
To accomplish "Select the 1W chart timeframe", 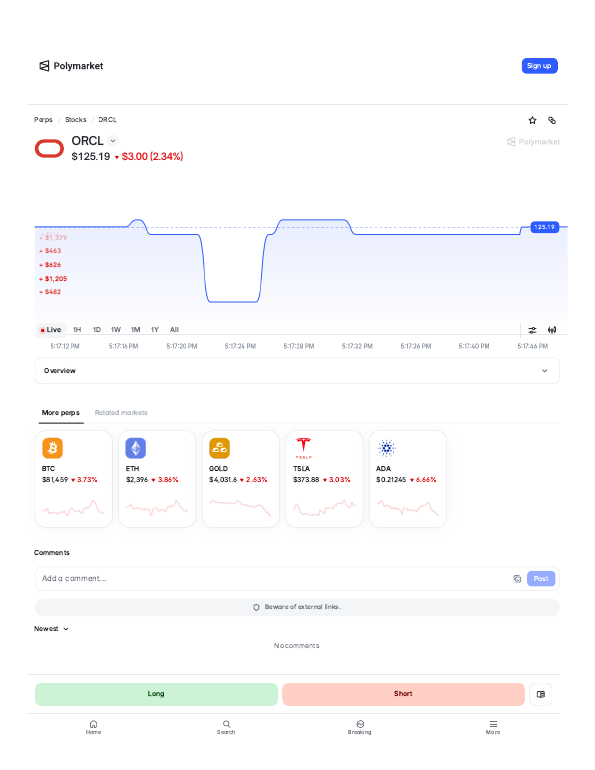I will 116,330.
